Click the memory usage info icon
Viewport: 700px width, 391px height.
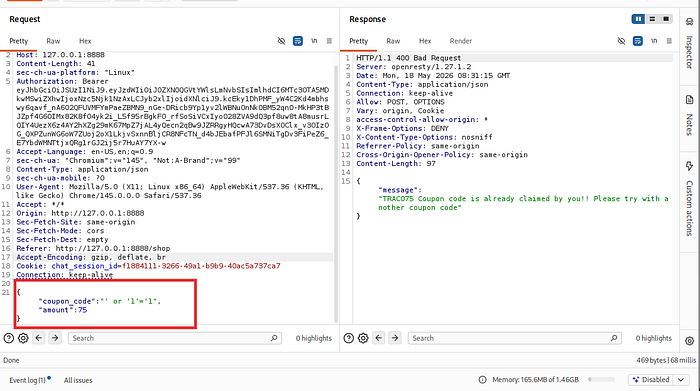pyautogui.click(x=482, y=380)
